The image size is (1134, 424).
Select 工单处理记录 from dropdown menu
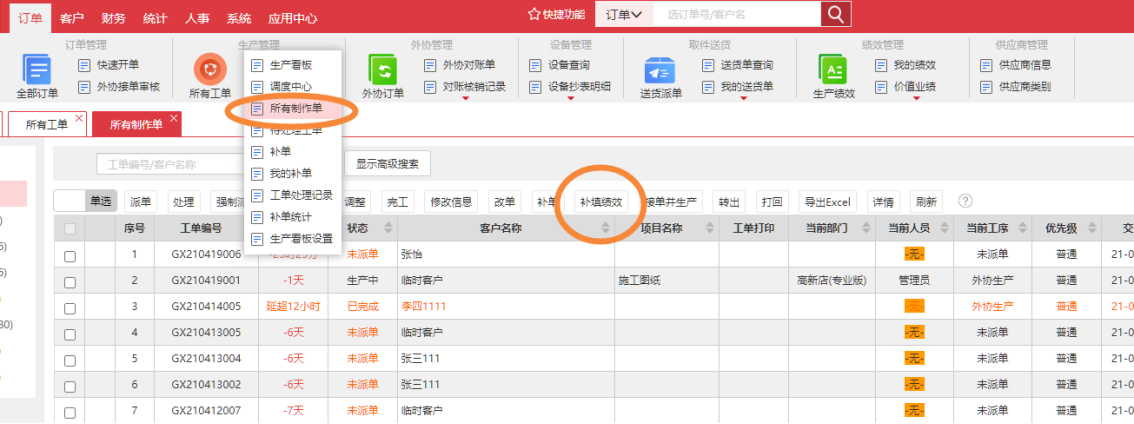(x=292, y=195)
